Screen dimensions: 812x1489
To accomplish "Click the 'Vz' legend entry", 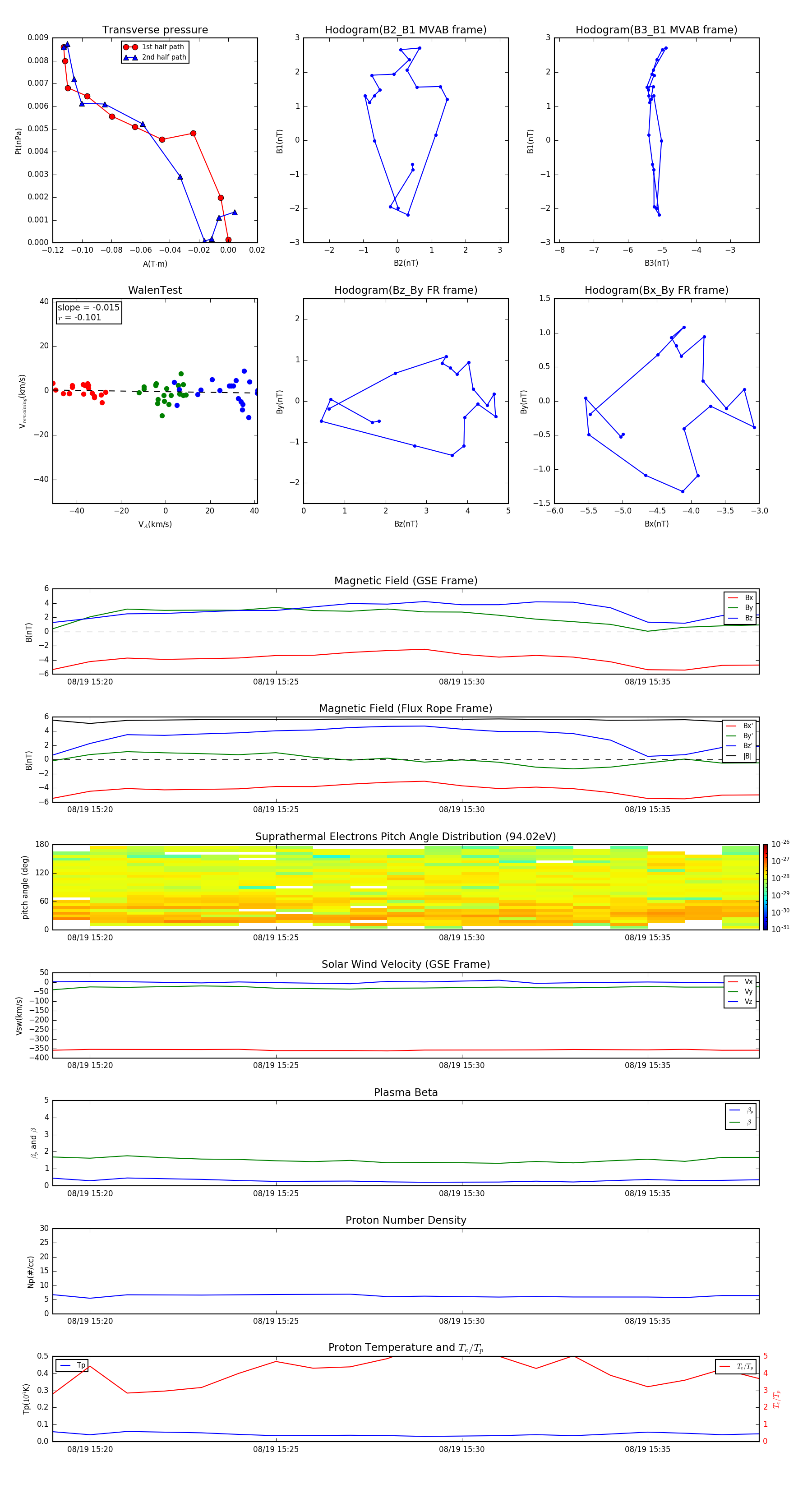I will [x=740, y=1002].
